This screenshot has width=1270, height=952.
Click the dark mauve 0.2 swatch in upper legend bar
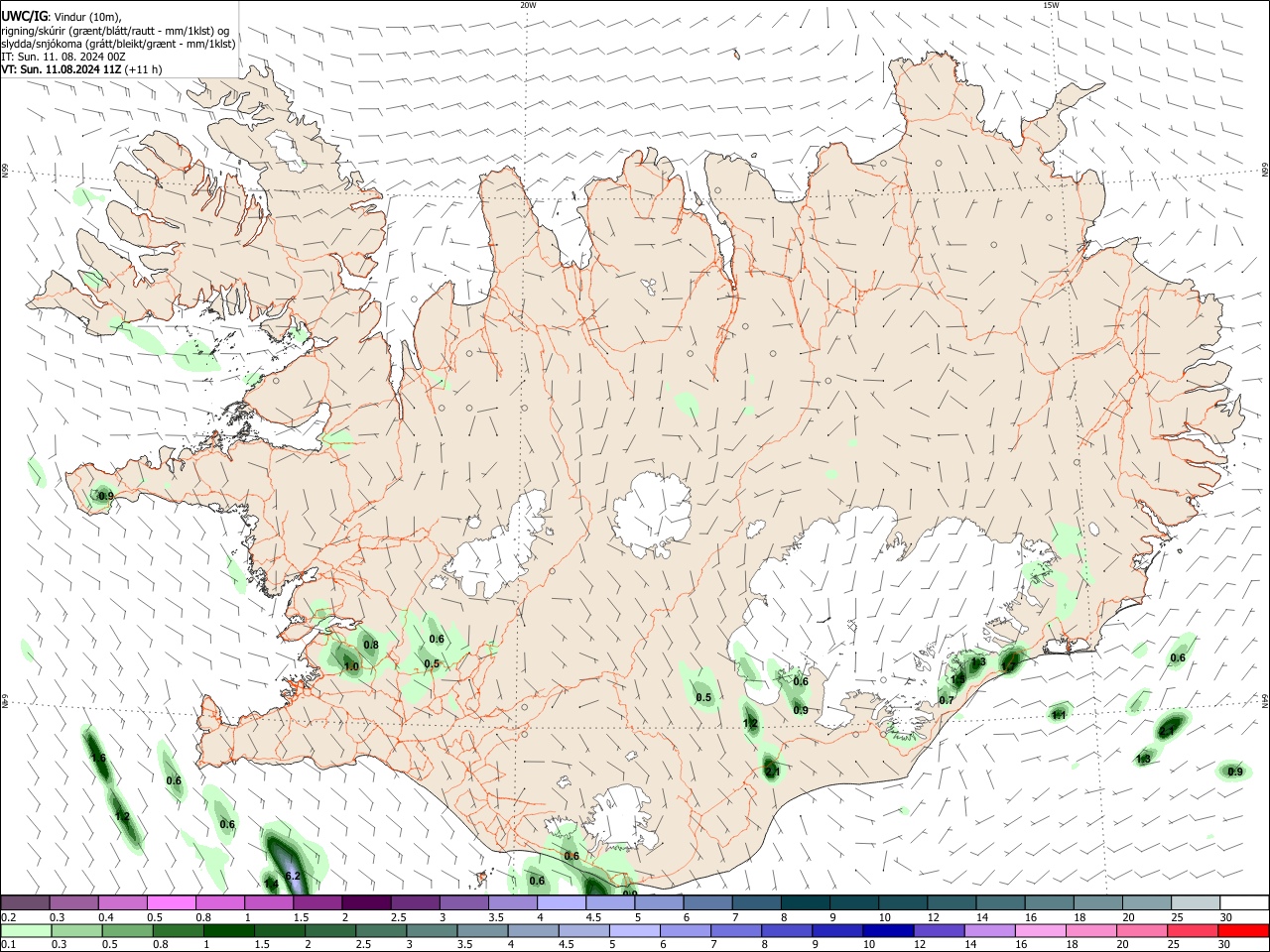coord(26,902)
